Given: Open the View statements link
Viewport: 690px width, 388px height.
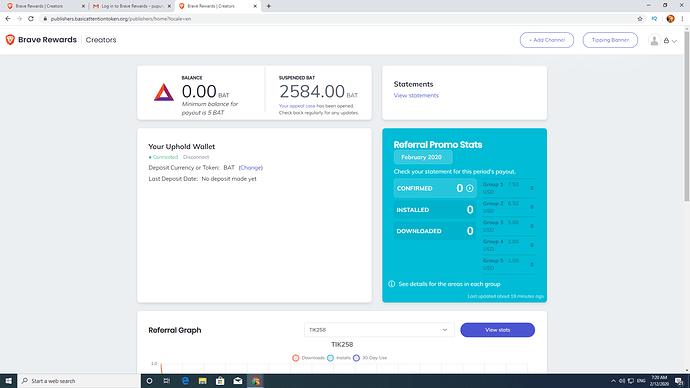Looking at the screenshot, I should [x=416, y=95].
